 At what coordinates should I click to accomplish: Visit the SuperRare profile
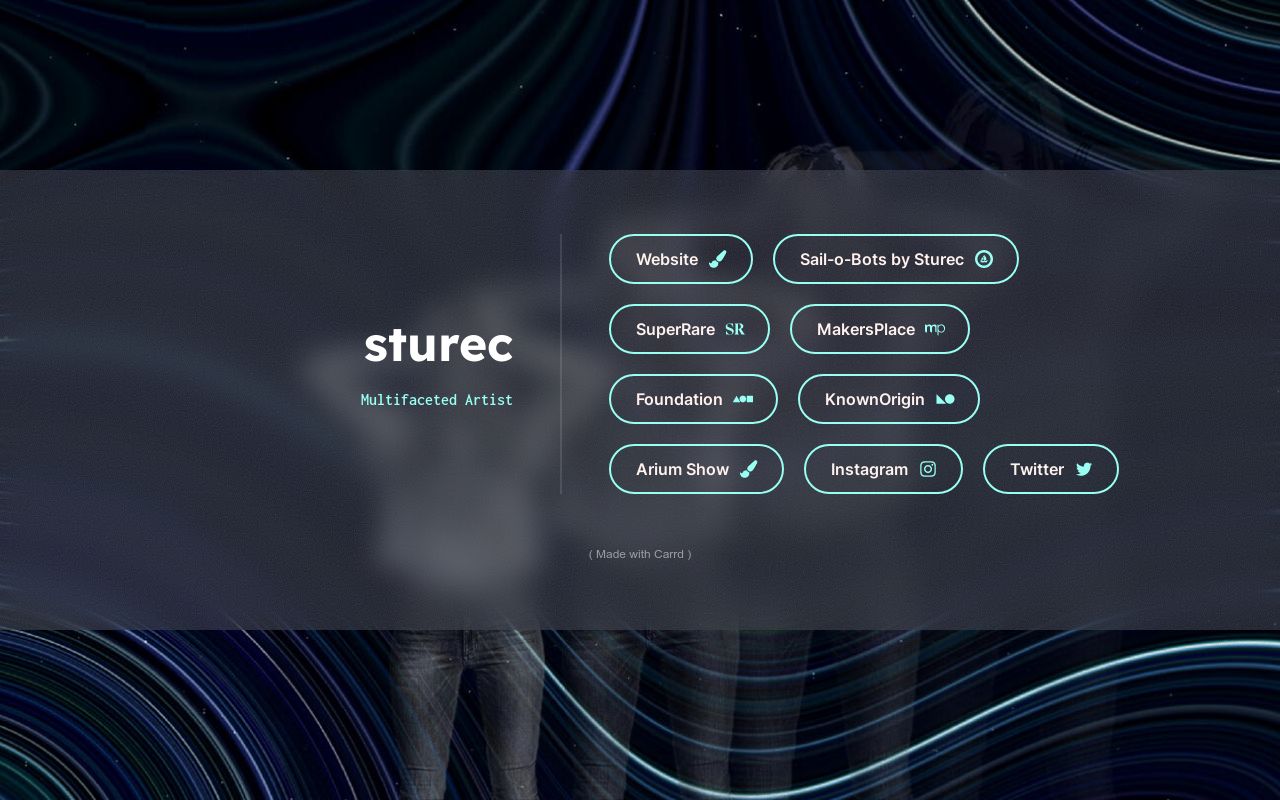click(689, 329)
